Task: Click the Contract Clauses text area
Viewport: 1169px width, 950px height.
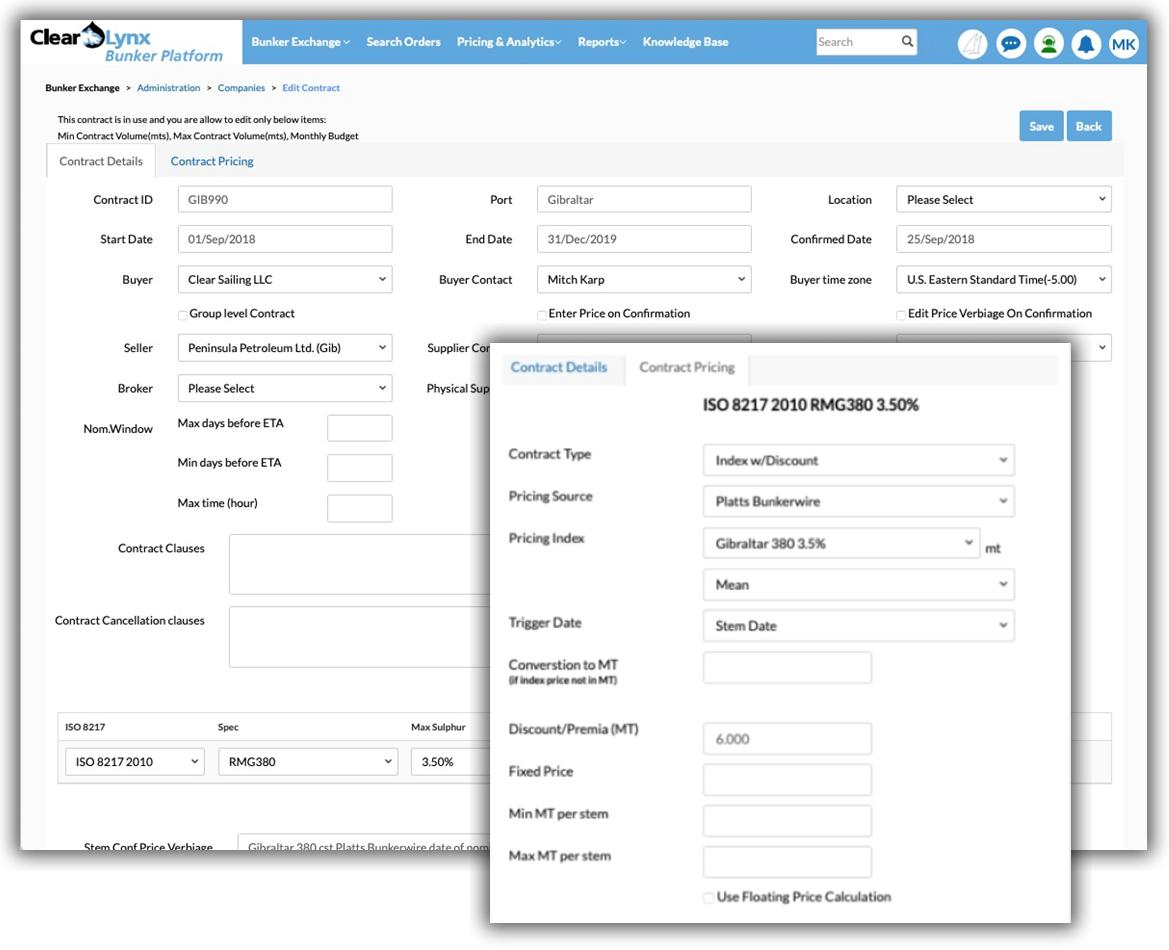Action: [x=359, y=564]
